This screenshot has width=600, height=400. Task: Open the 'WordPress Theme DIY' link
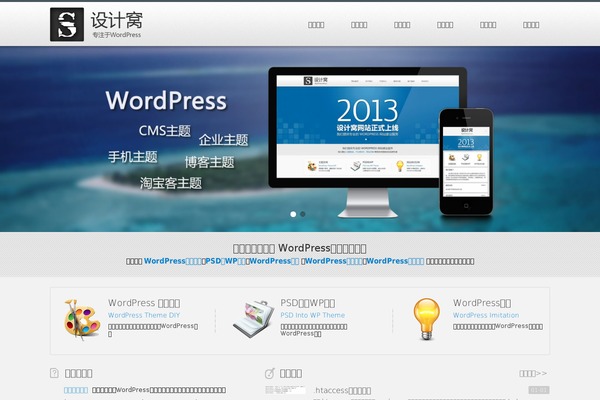[144, 315]
